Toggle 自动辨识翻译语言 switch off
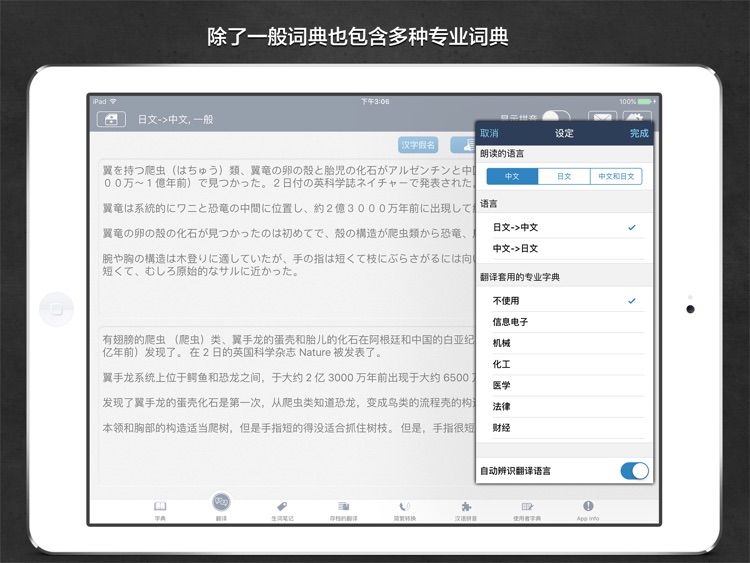The height and width of the screenshot is (563, 750). [x=634, y=471]
